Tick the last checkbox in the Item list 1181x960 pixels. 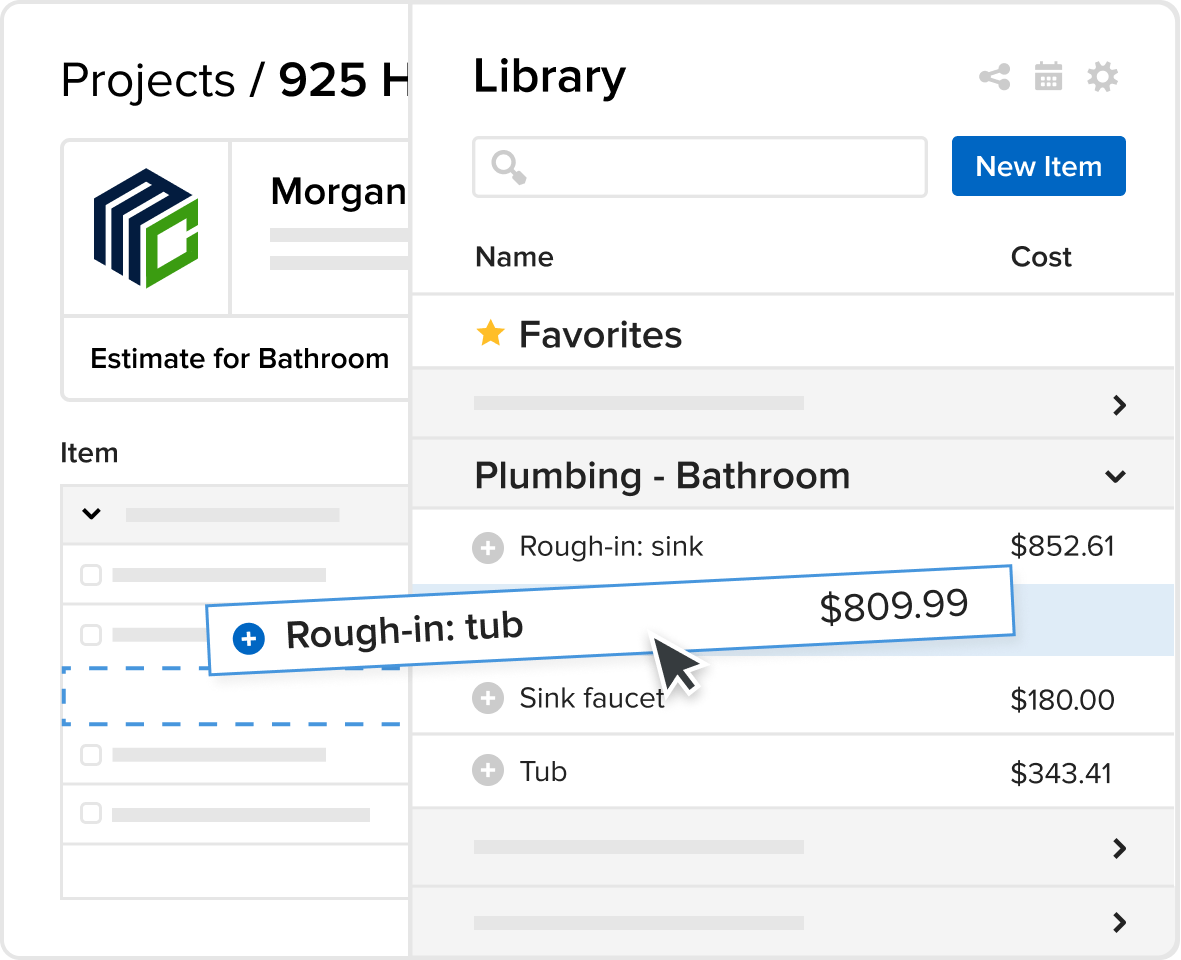[91, 813]
